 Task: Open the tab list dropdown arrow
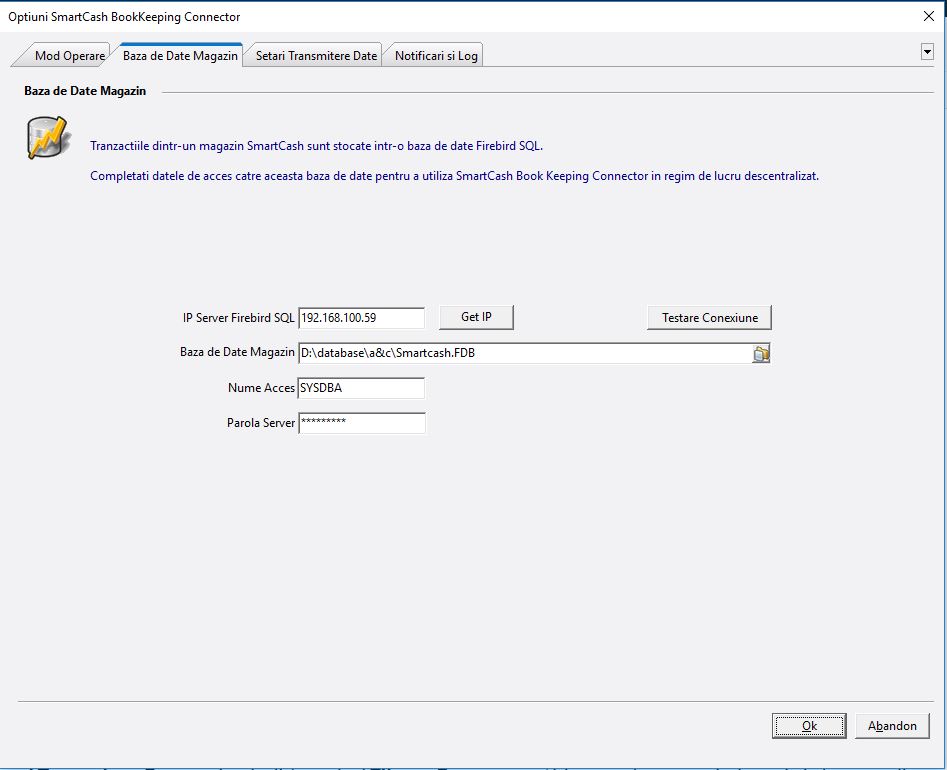click(927, 52)
